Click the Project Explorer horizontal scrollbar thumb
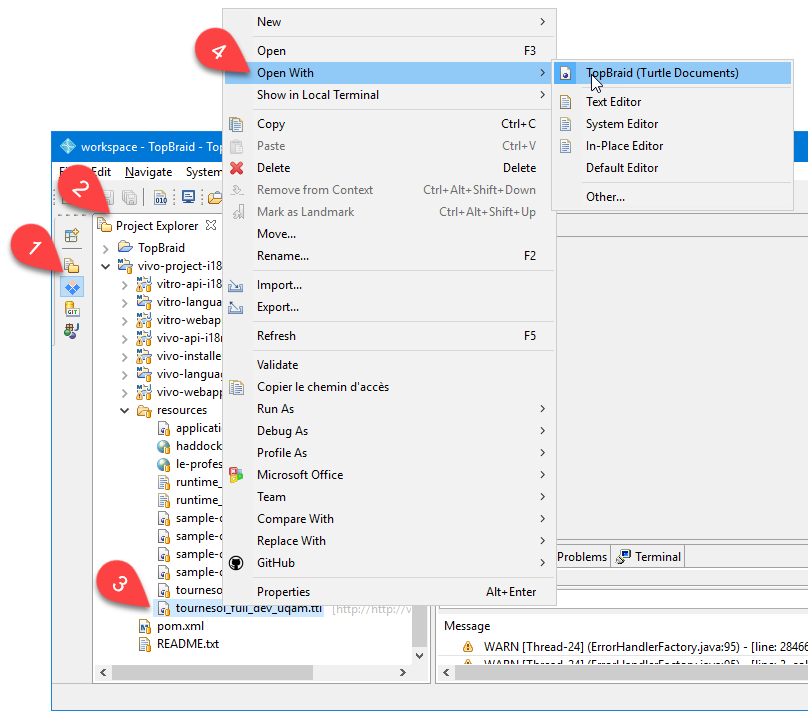808x711 pixels. pyautogui.click(x=212, y=672)
